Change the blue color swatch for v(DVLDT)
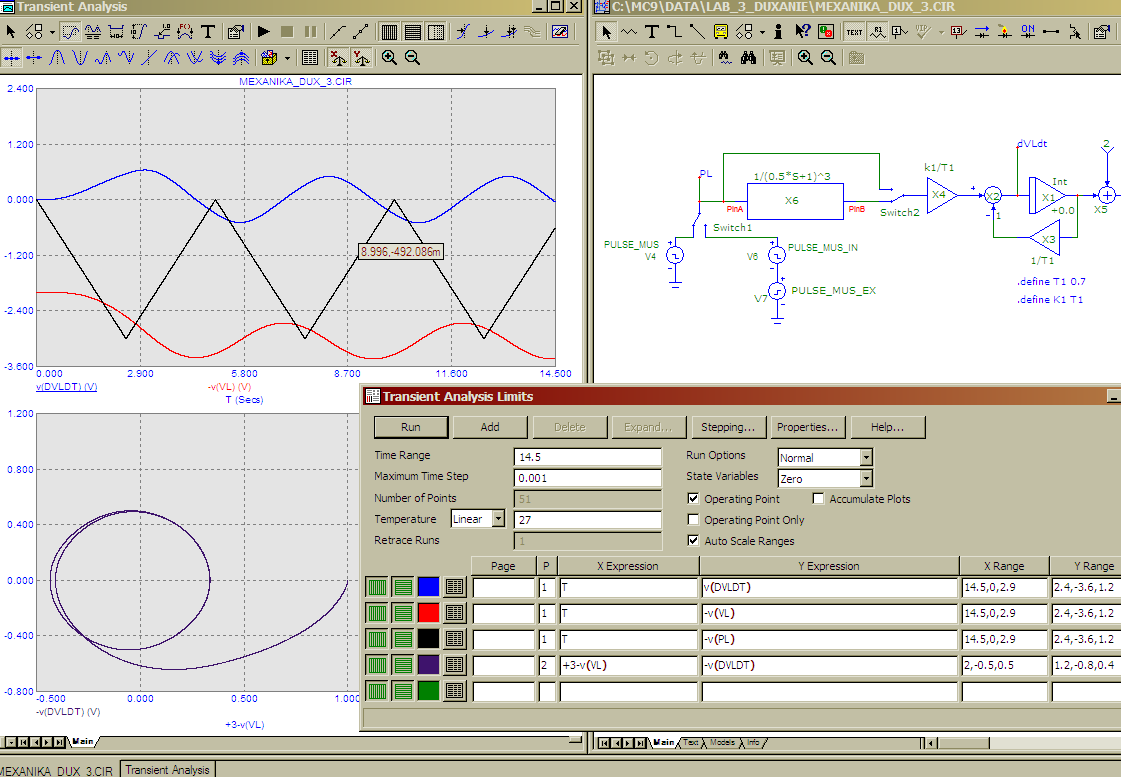1121x777 pixels. (428, 587)
